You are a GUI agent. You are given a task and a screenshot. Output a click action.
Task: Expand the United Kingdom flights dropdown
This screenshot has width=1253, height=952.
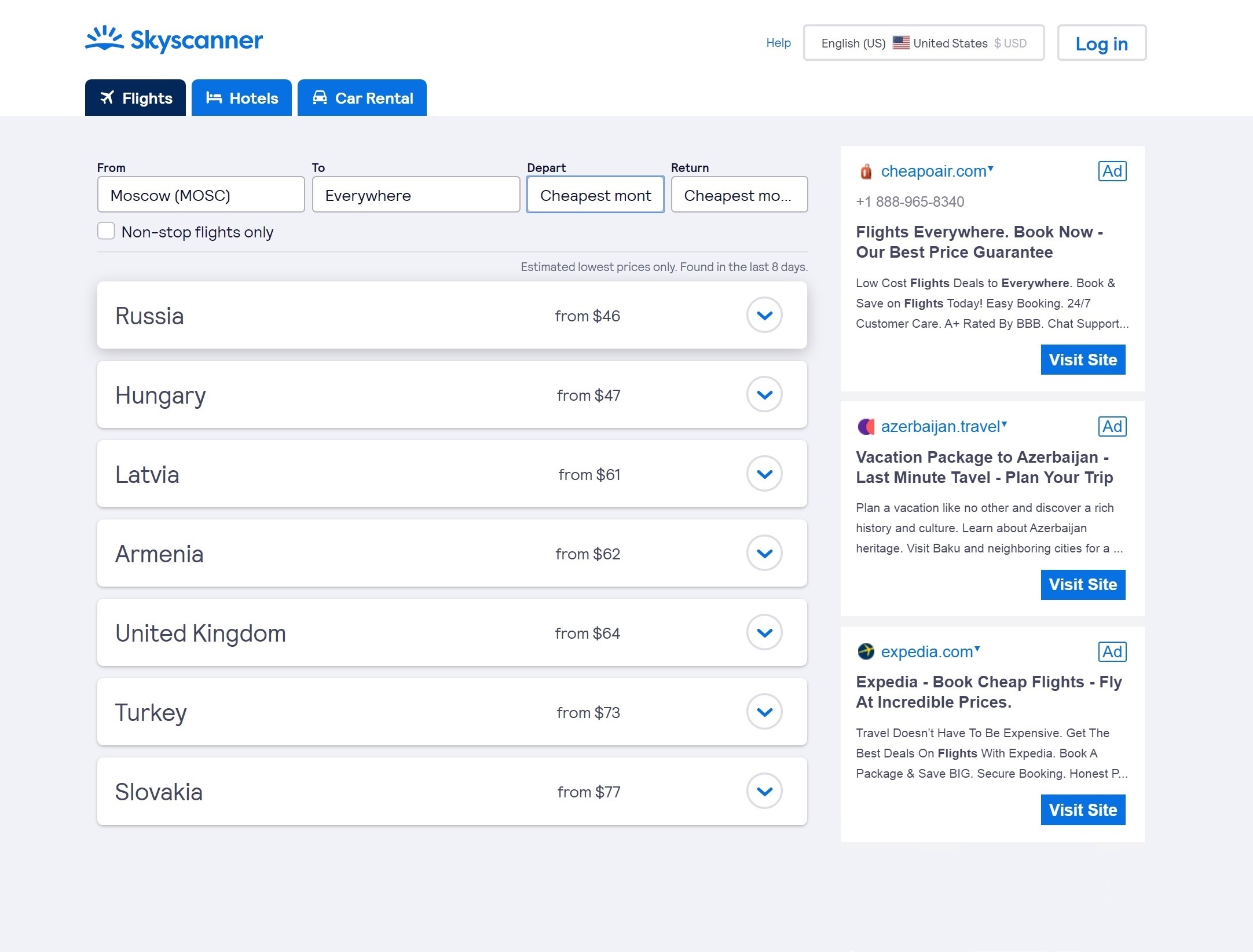tap(765, 632)
